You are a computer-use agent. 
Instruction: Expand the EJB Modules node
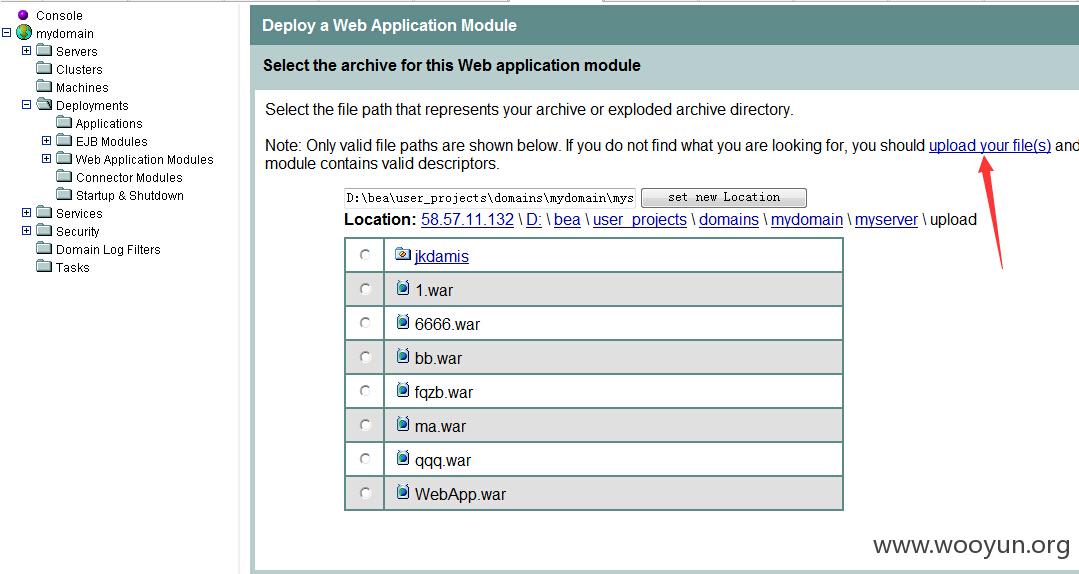[46, 140]
